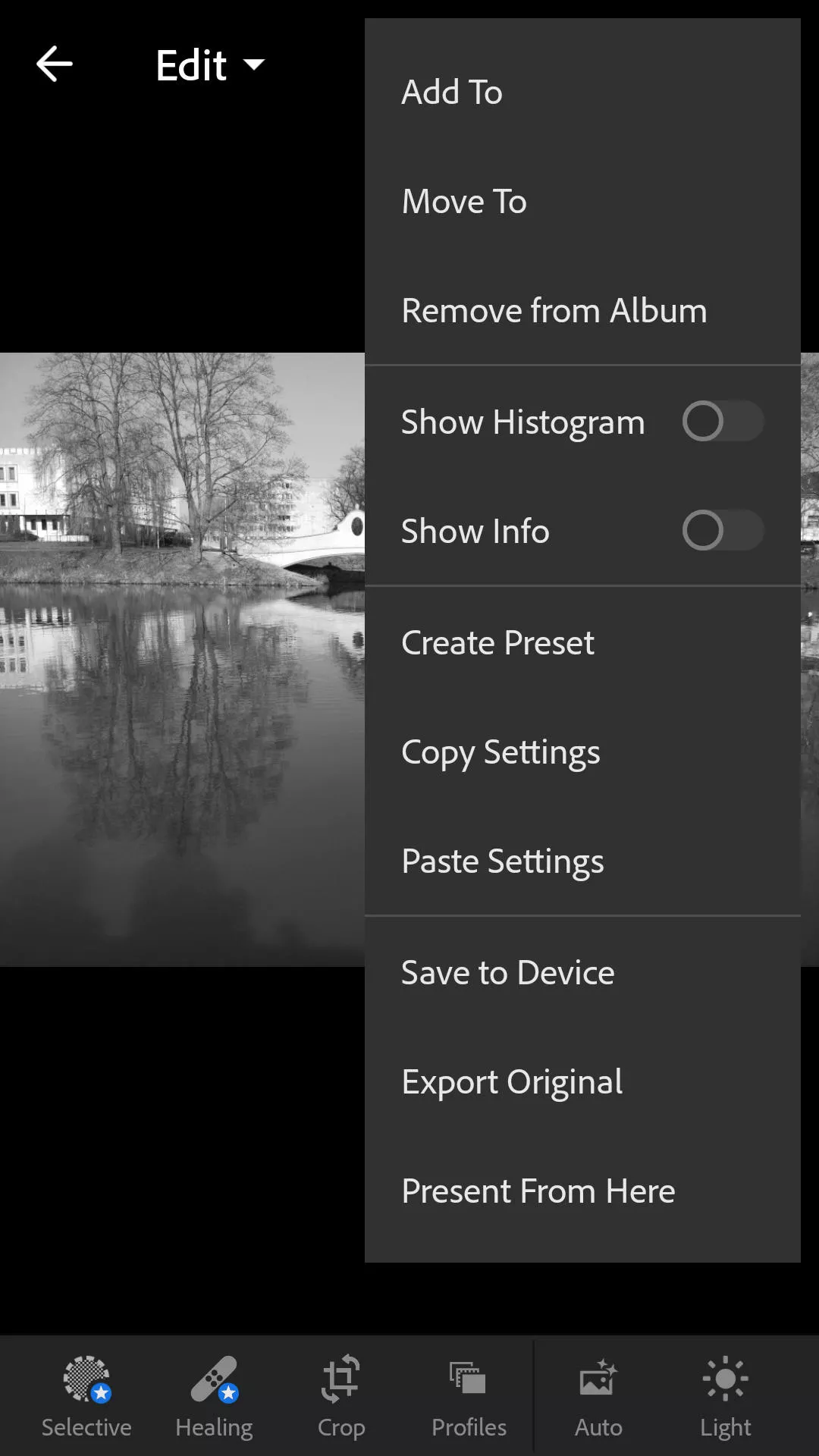Choose Copy Settings

tap(582, 752)
